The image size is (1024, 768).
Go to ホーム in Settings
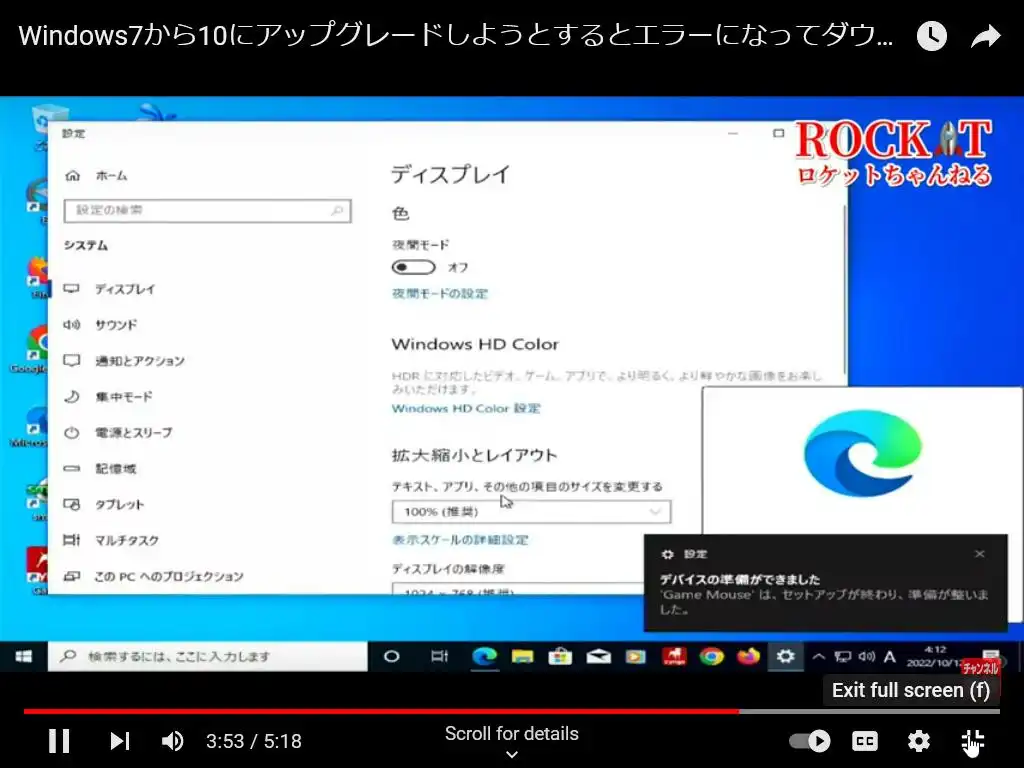[97, 176]
